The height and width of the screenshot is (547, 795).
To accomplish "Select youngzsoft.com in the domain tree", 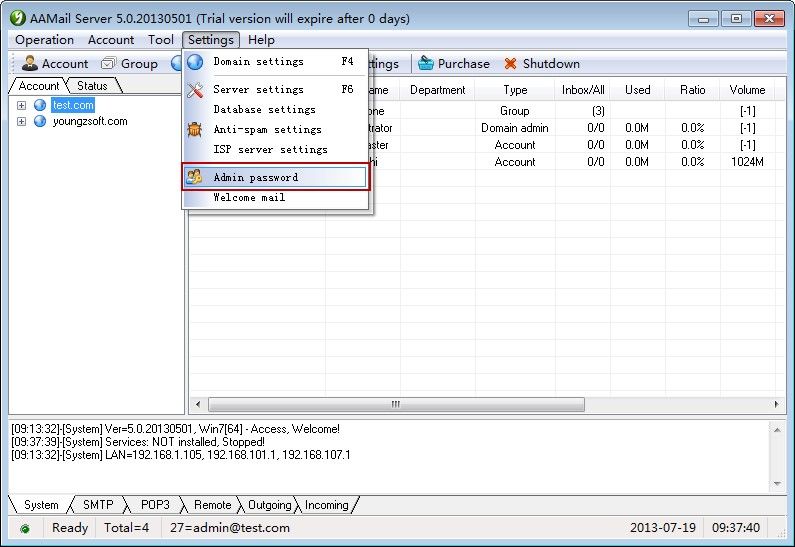I will coord(90,121).
